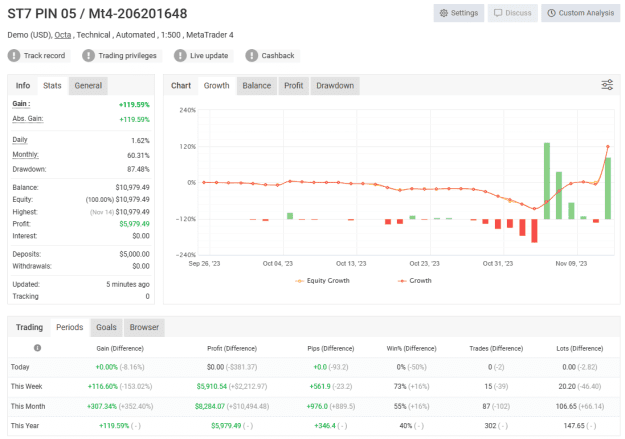Click the Monthly label
This screenshot has width=625, height=439.
click(26, 154)
